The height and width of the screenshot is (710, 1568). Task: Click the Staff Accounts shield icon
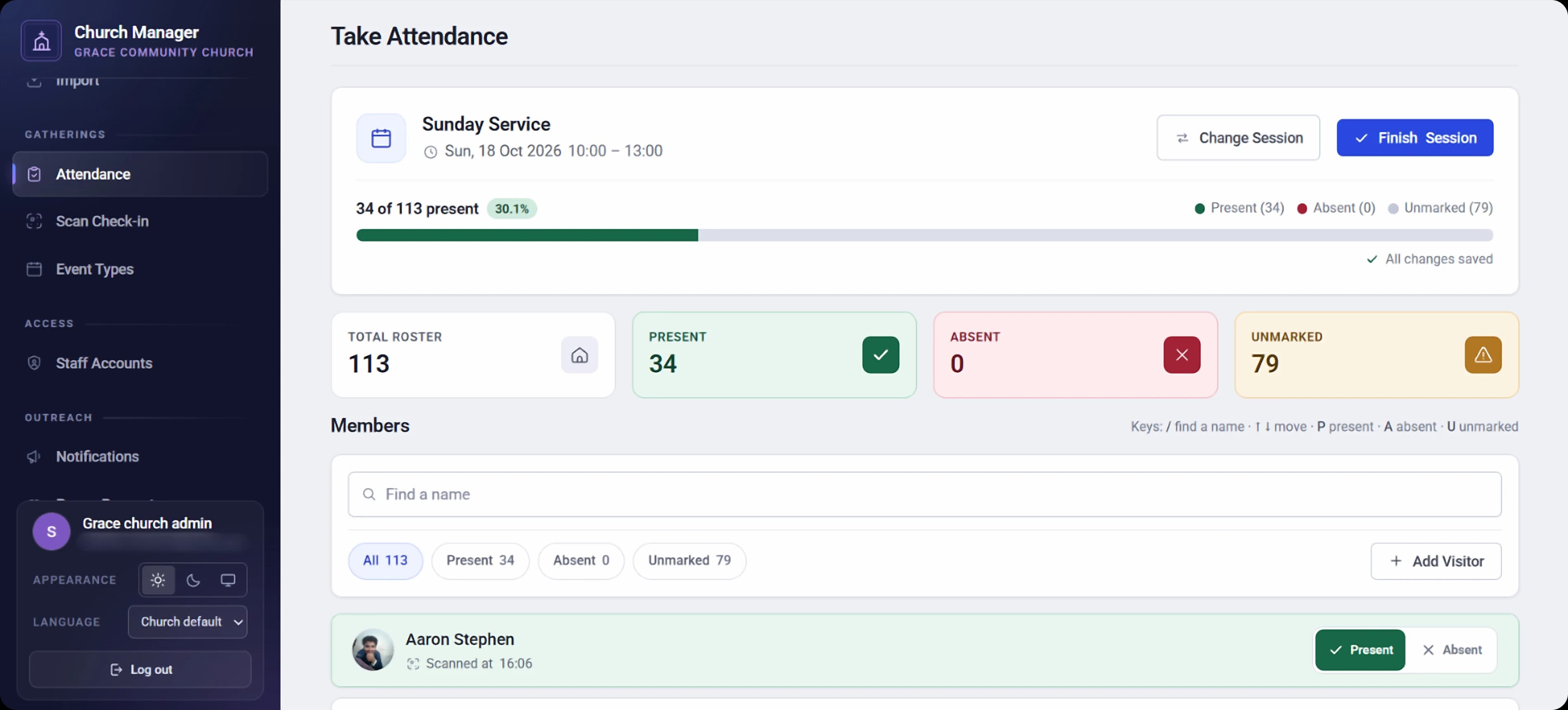tap(34, 363)
